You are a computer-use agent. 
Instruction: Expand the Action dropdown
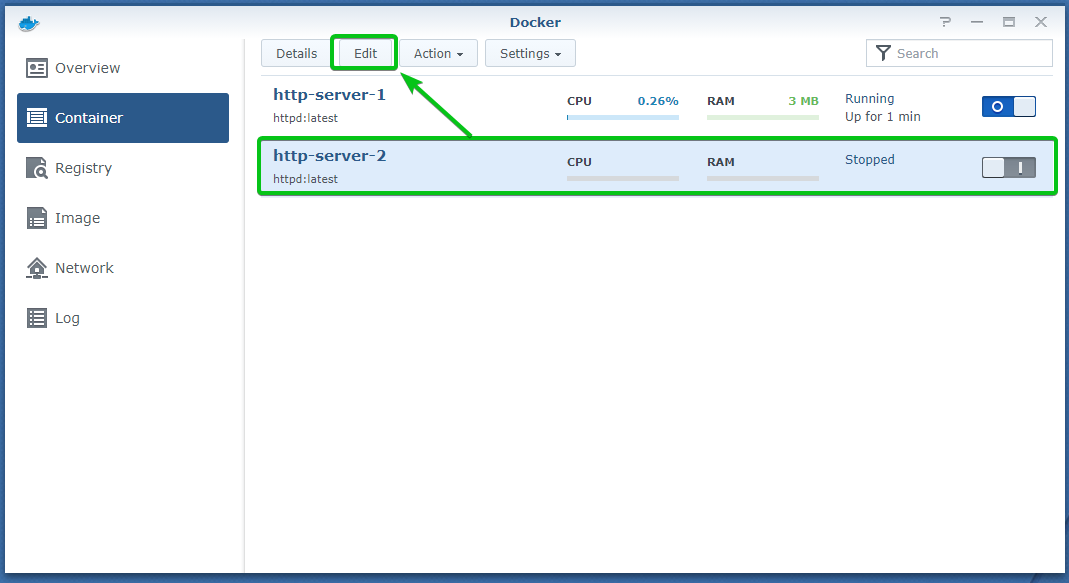point(438,53)
